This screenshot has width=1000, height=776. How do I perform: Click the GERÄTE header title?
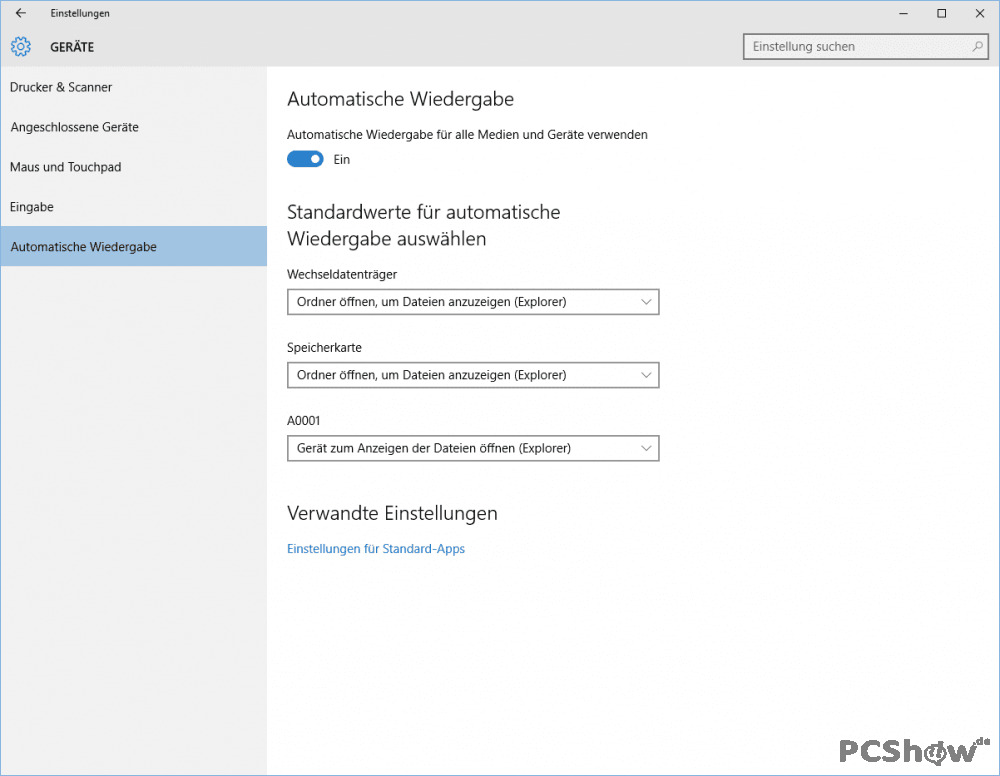[x=72, y=47]
